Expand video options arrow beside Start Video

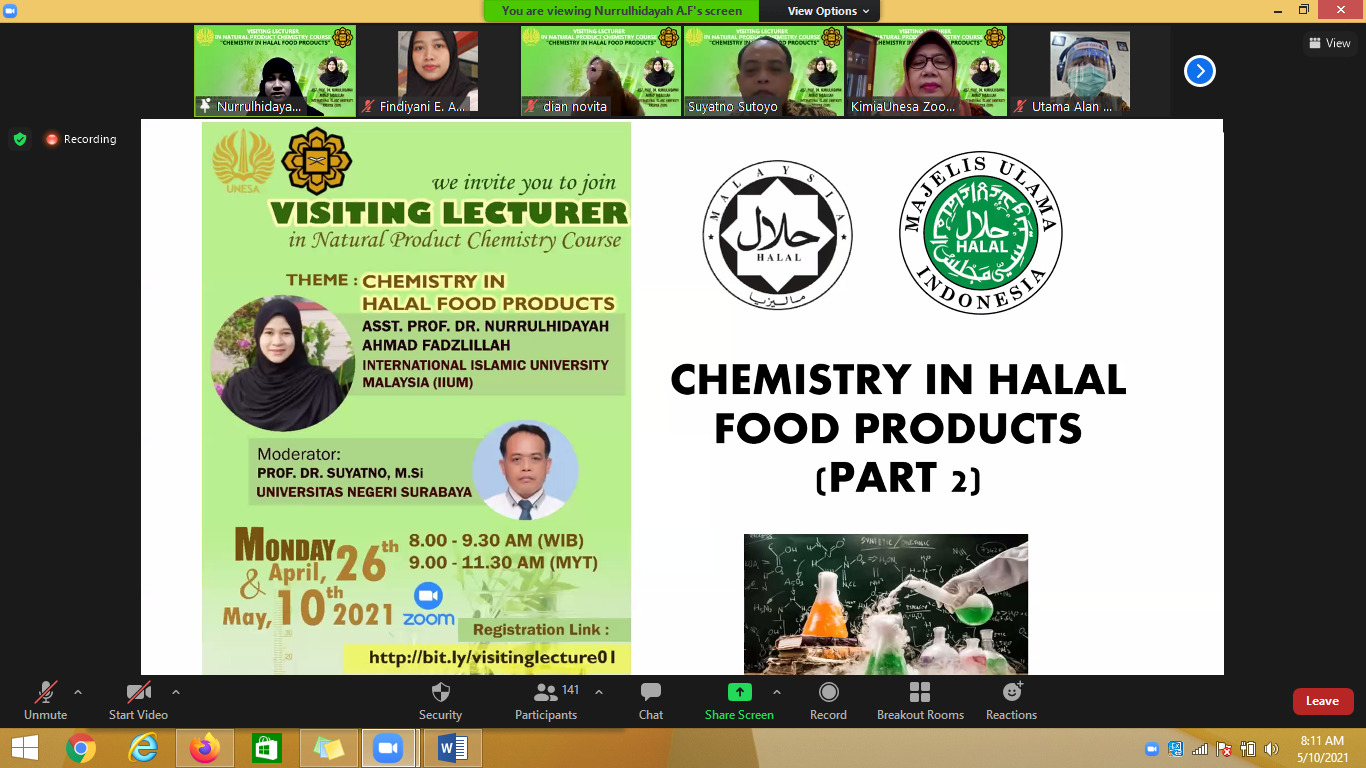point(176,692)
